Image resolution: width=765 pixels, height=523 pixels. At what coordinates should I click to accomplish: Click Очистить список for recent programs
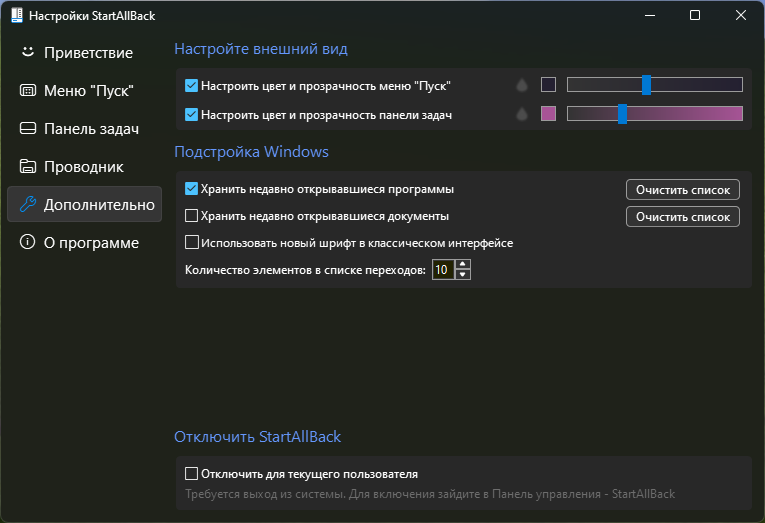point(683,189)
